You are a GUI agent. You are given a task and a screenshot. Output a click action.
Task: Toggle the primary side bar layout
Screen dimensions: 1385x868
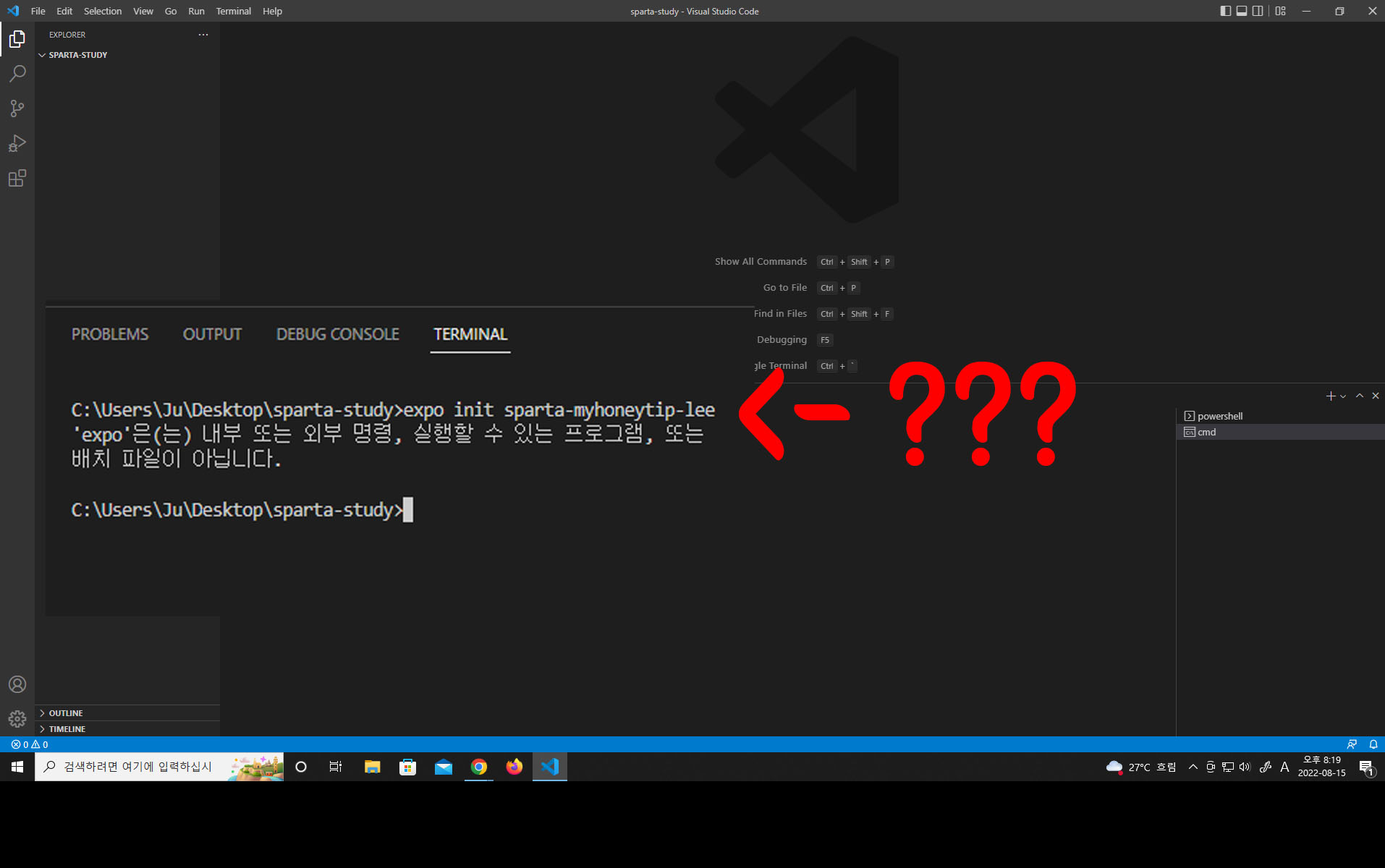click(x=1225, y=11)
